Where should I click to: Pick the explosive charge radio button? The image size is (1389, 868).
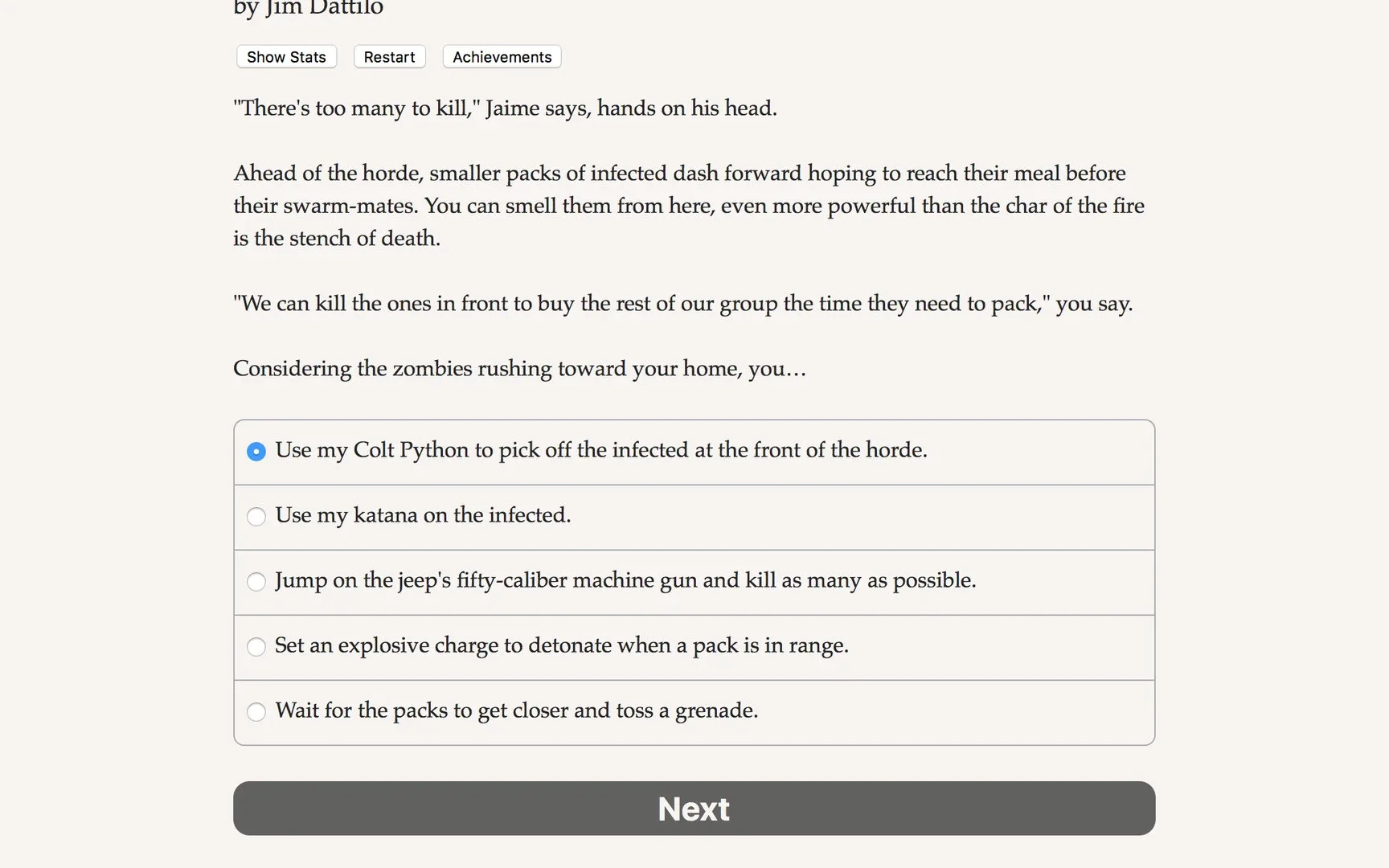pos(256,647)
